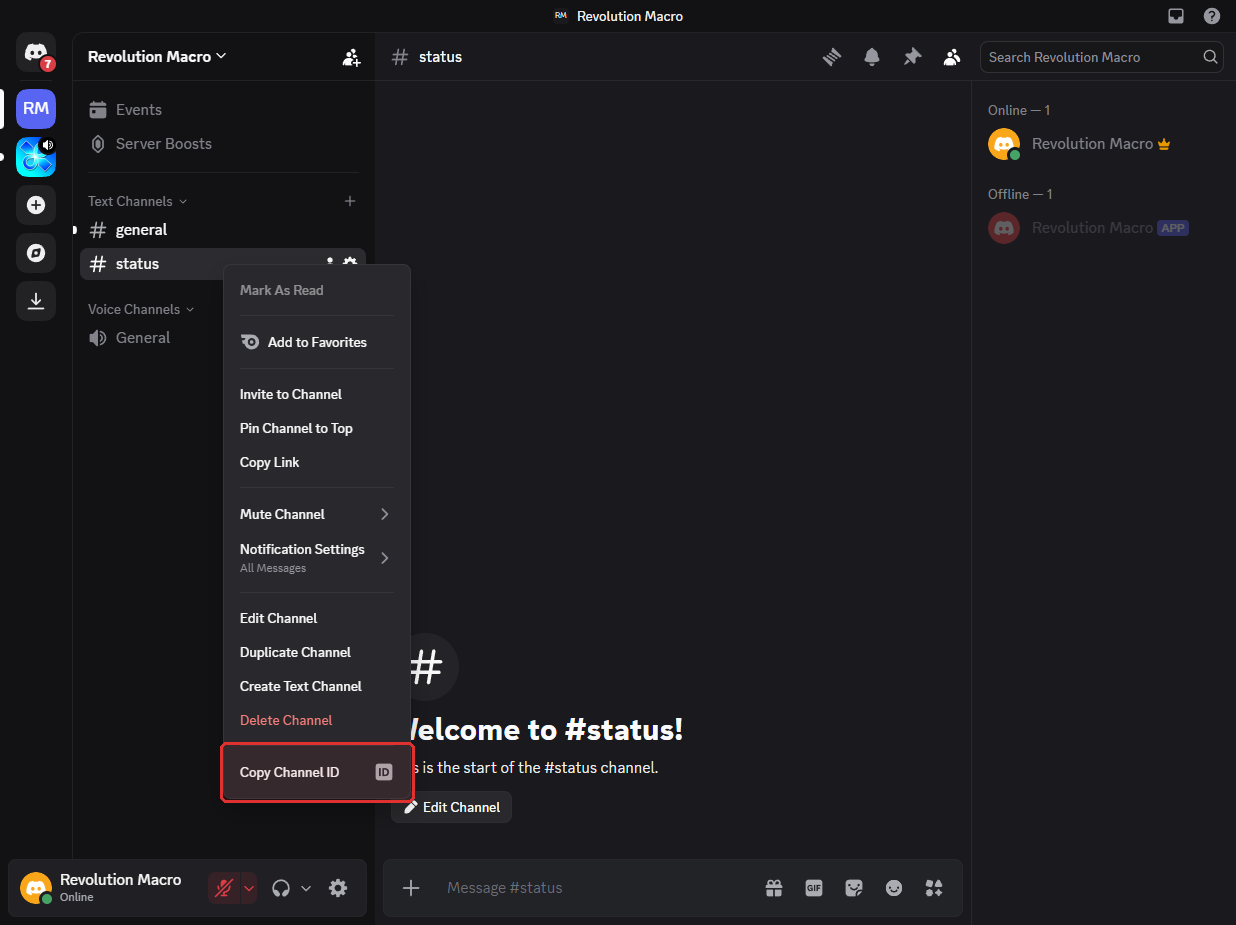Open Threads icon in channel header

[832, 57]
